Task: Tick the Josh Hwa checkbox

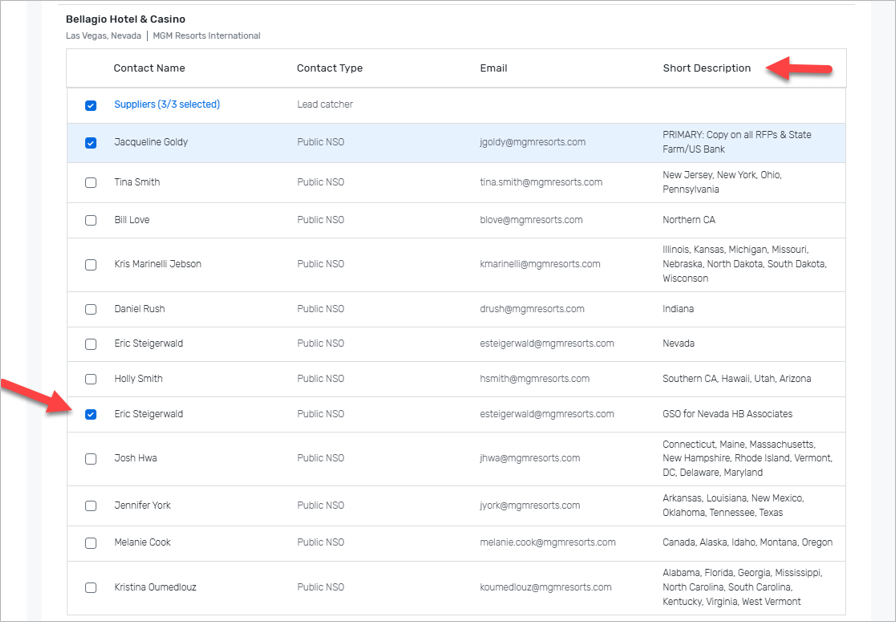Action: click(91, 459)
